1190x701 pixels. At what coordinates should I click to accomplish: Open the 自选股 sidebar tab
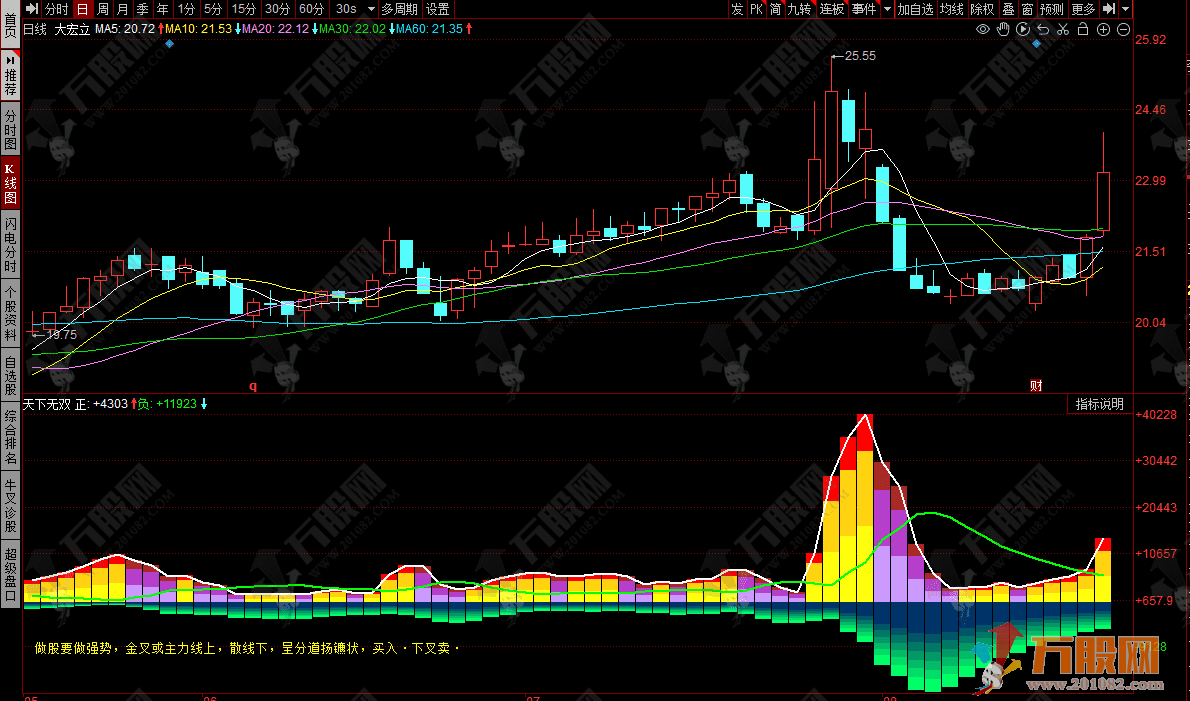pyautogui.click(x=11, y=376)
